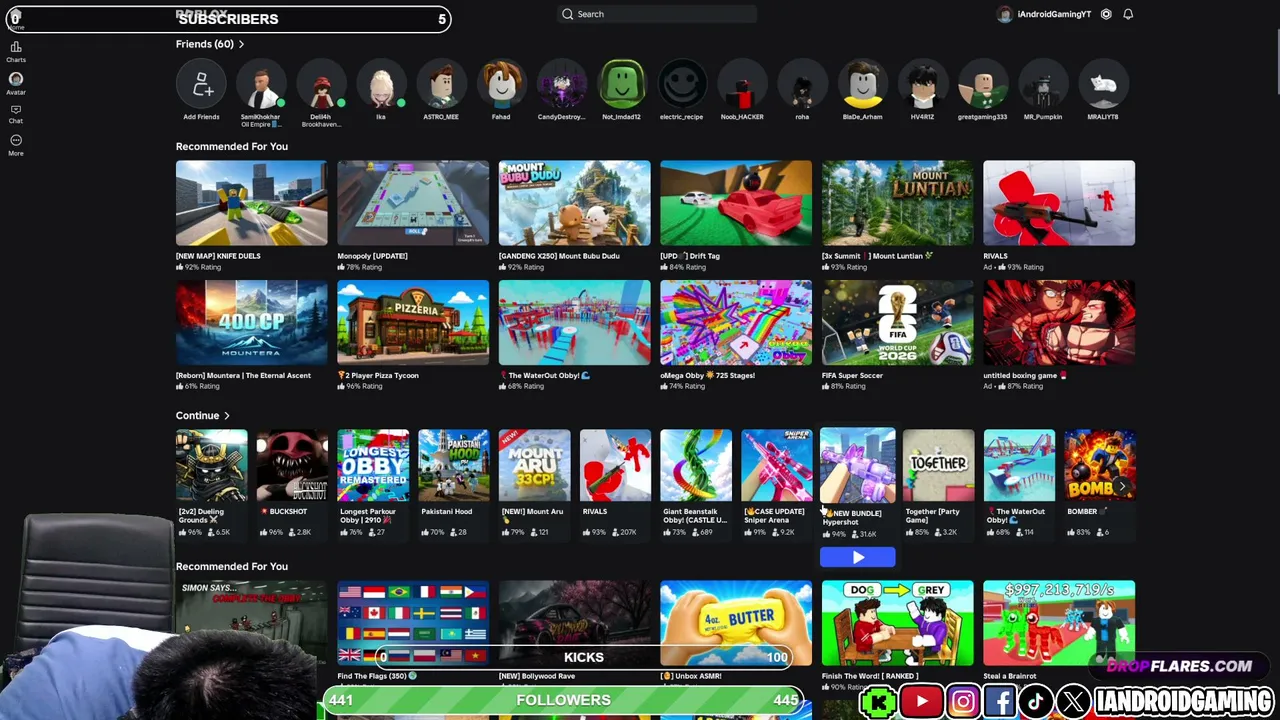Open the 2 Player Pizza Tycoon thumbnail

click(x=413, y=323)
